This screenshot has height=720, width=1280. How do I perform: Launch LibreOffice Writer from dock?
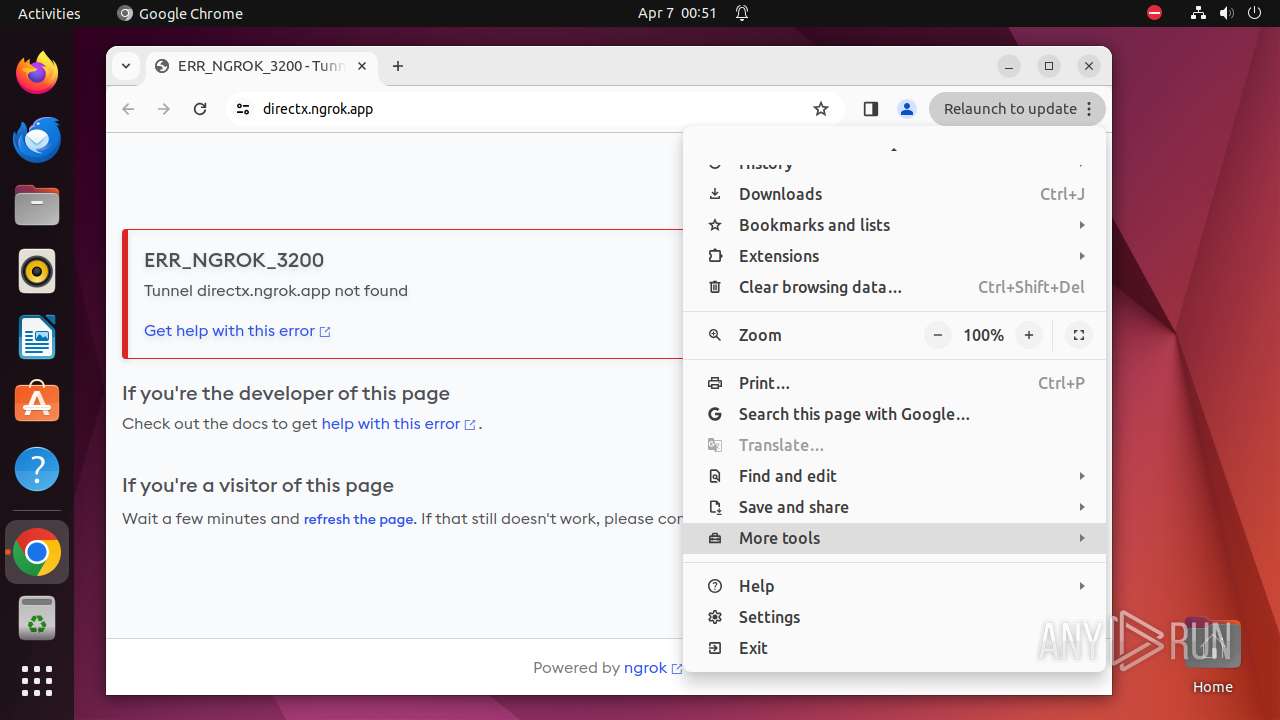[37, 337]
